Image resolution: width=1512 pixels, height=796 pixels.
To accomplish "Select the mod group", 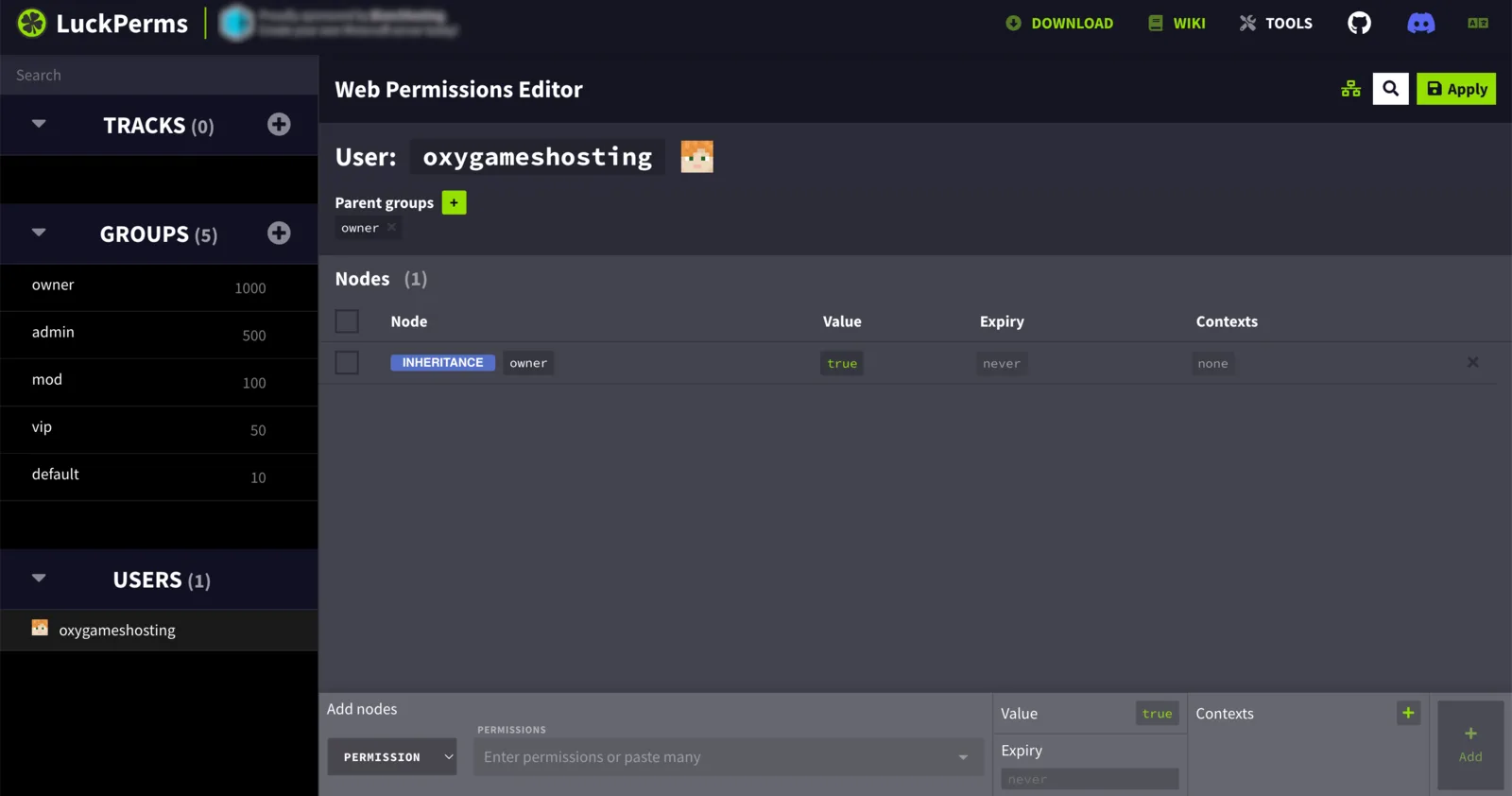I will [x=159, y=381].
